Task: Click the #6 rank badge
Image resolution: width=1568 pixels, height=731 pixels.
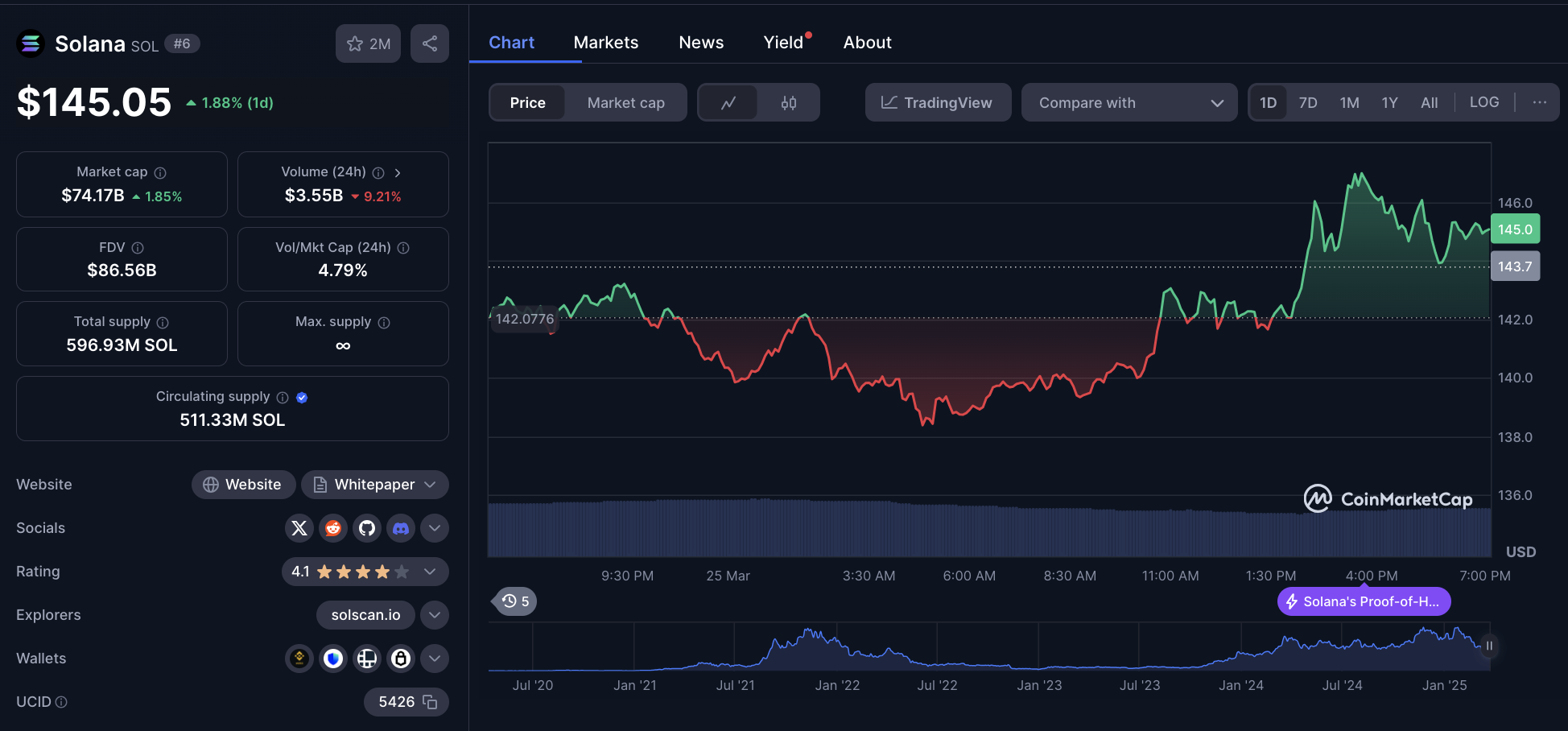Action: pyautogui.click(x=182, y=43)
